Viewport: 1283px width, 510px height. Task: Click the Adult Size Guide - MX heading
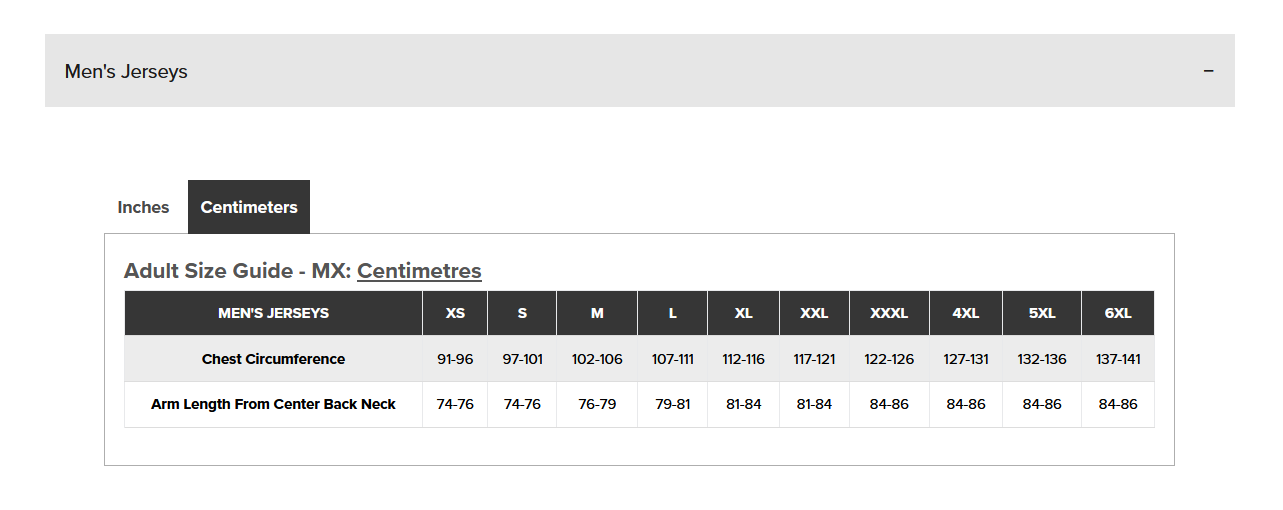click(237, 270)
